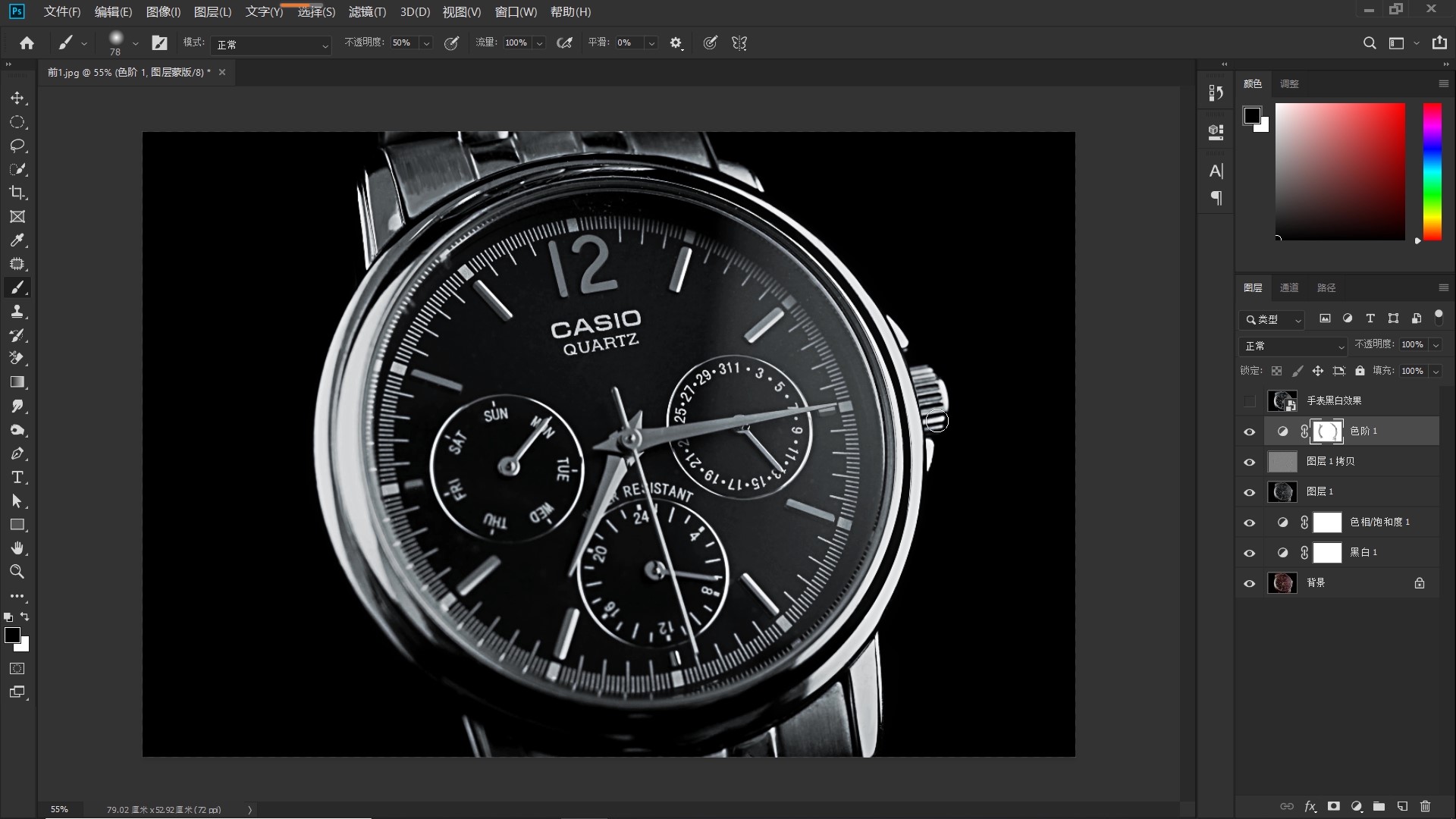Viewport: 1456px width, 819px height.
Task: Create new adjustment layer icon
Action: (1357, 806)
